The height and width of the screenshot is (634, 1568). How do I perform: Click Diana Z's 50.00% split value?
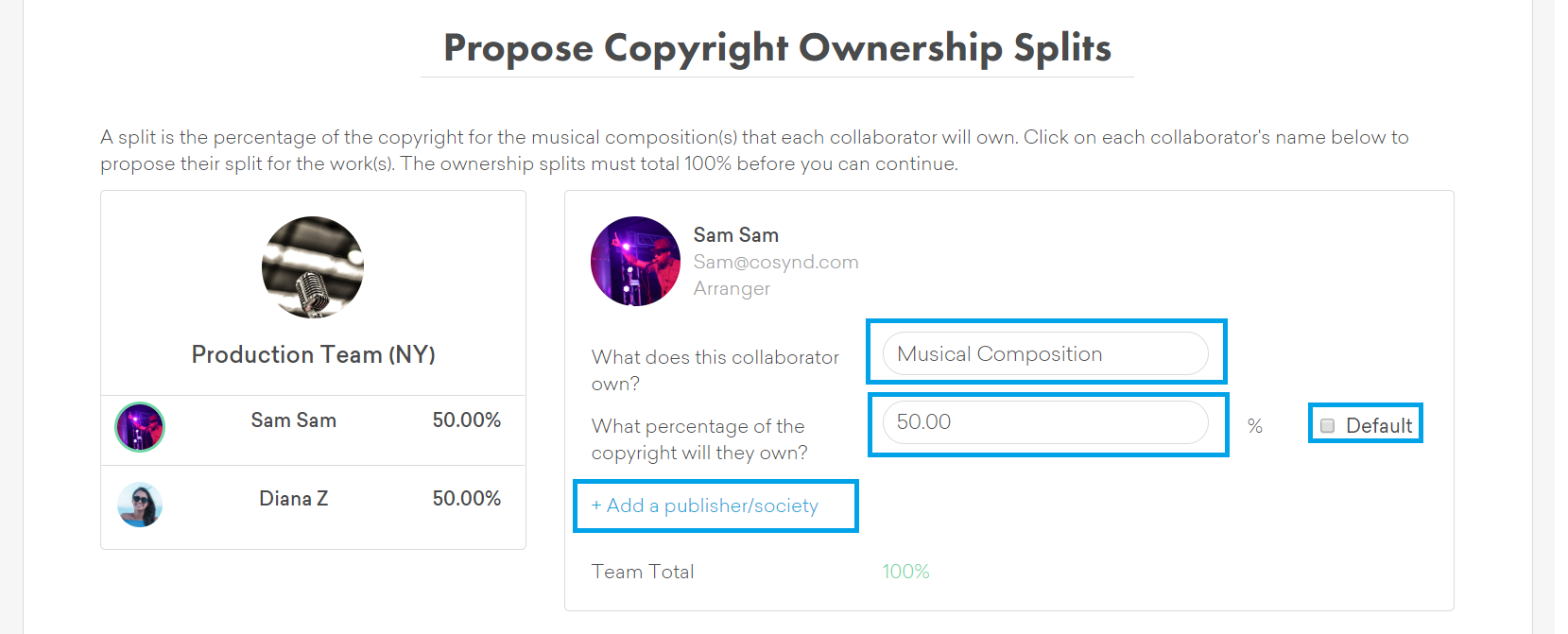[x=466, y=499]
